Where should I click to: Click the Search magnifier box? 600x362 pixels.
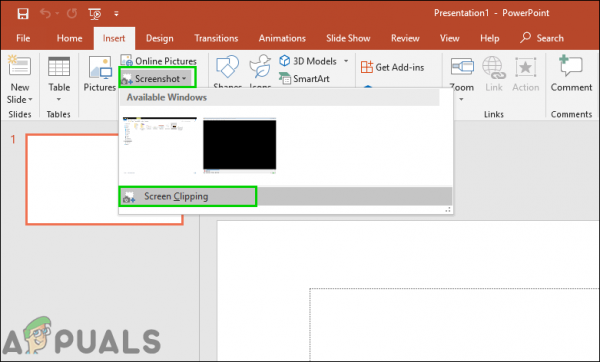[542, 38]
